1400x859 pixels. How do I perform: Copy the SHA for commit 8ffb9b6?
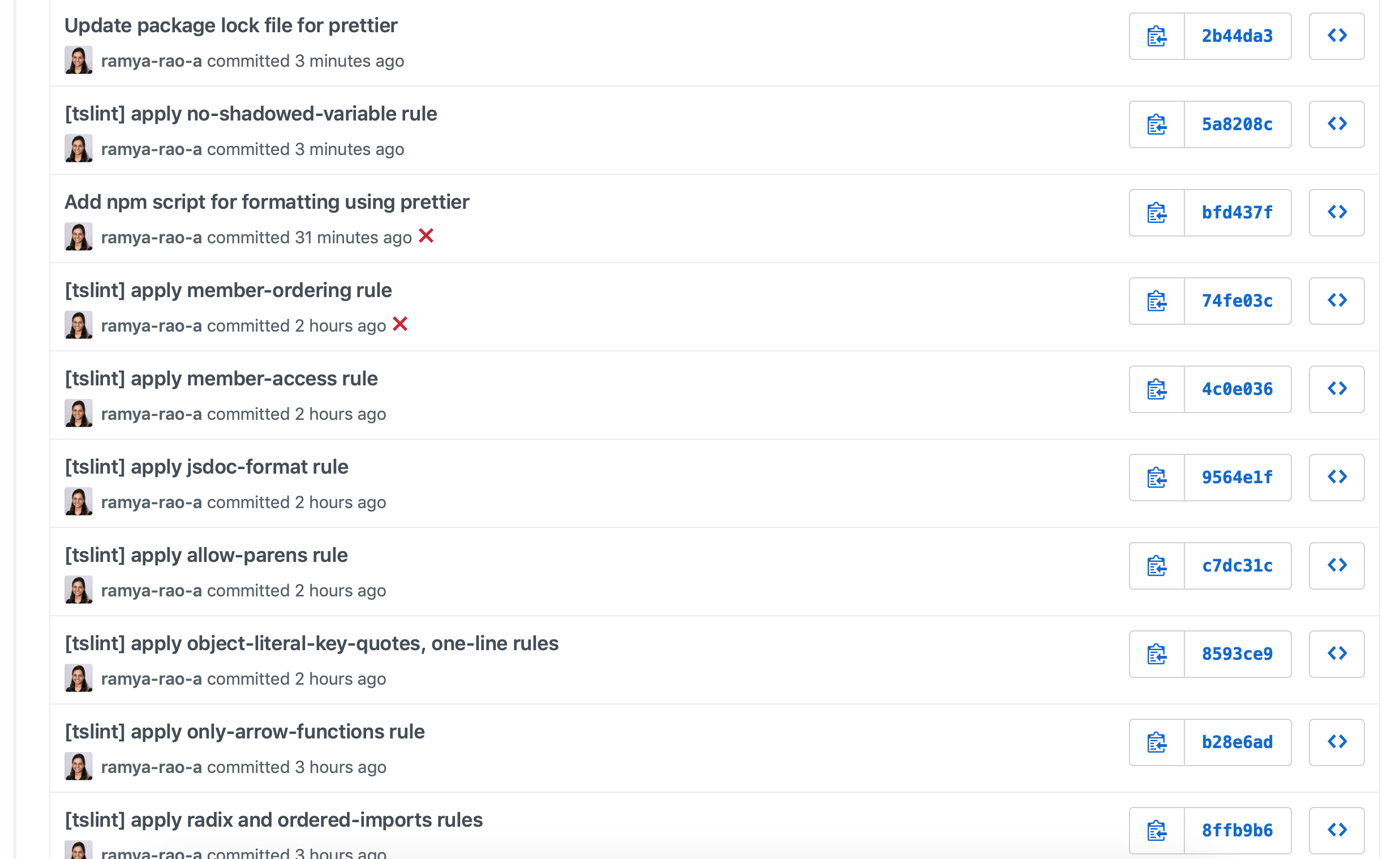pyautogui.click(x=1156, y=830)
